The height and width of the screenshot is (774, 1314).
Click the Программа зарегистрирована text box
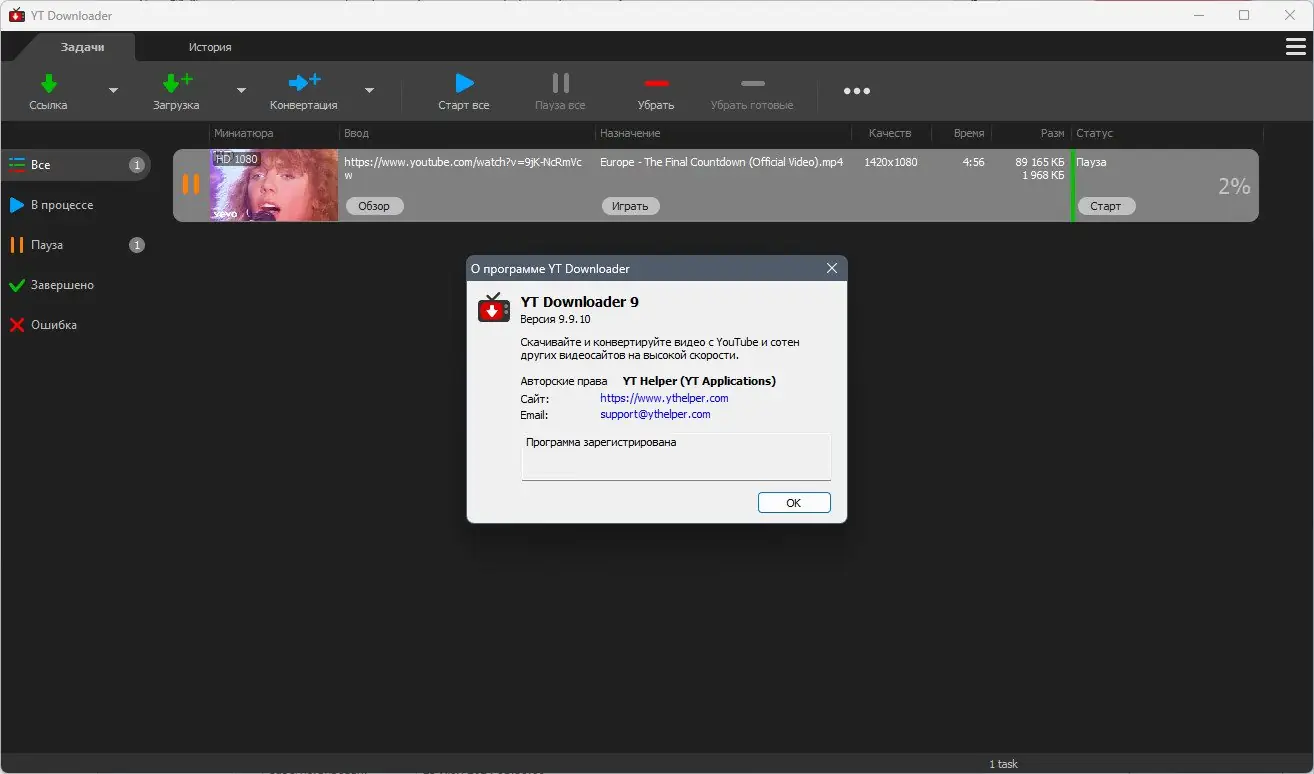point(676,456)
